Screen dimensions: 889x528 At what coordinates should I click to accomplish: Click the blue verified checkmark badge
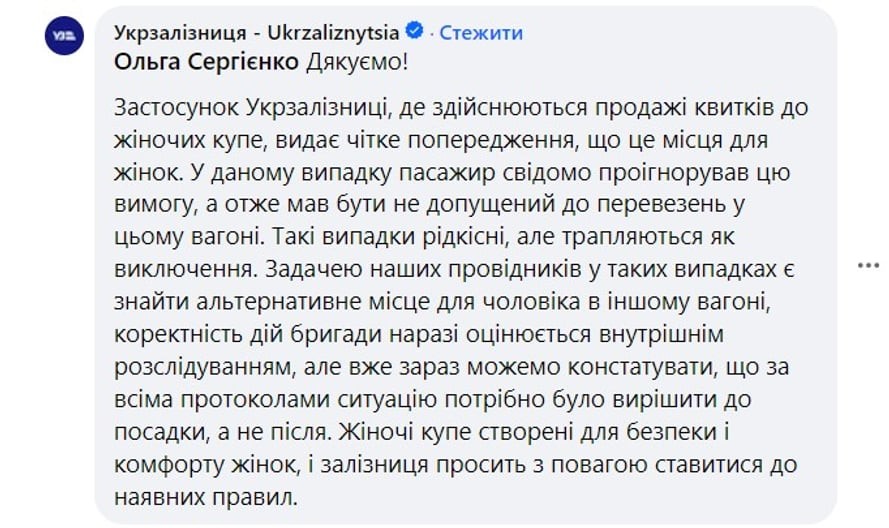pos(415,30)
